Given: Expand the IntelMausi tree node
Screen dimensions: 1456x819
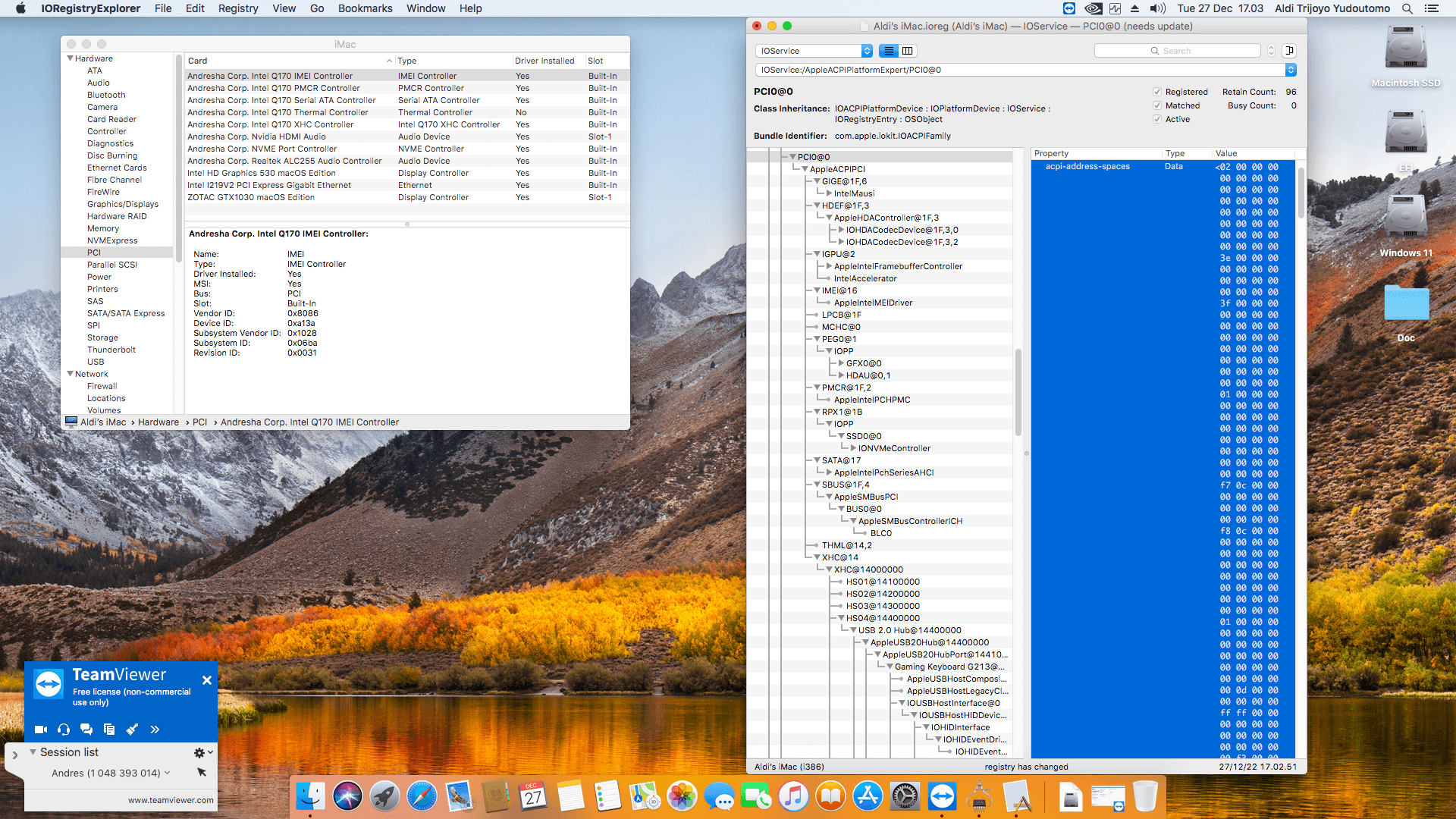Looking at the screenshot, I should pyautogui.click(x=829, y=193).
